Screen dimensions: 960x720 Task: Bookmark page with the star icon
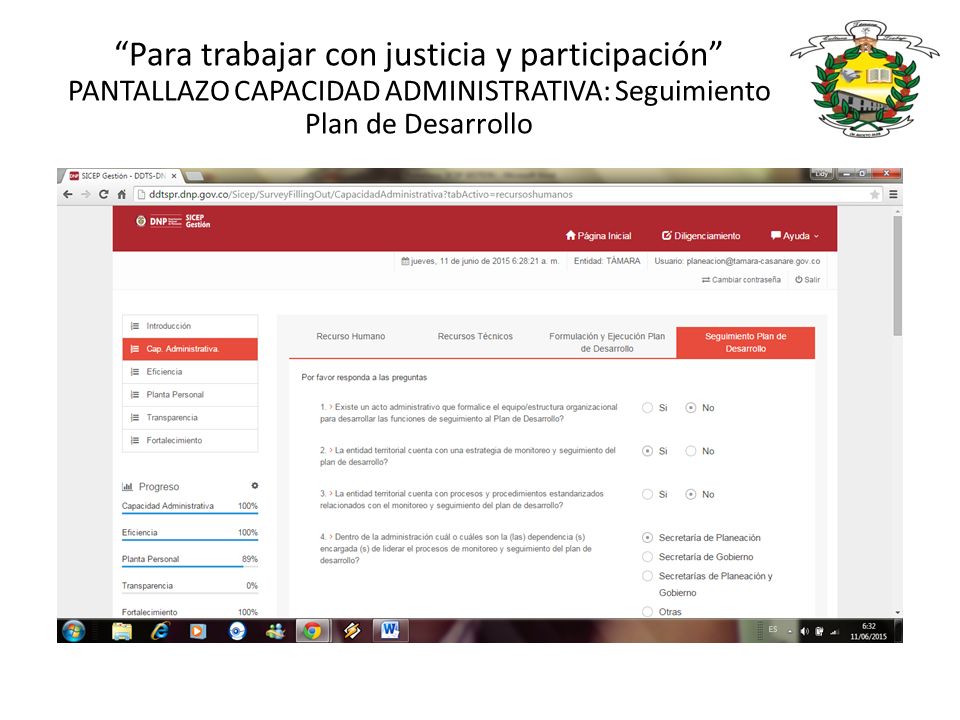[874, 194]
